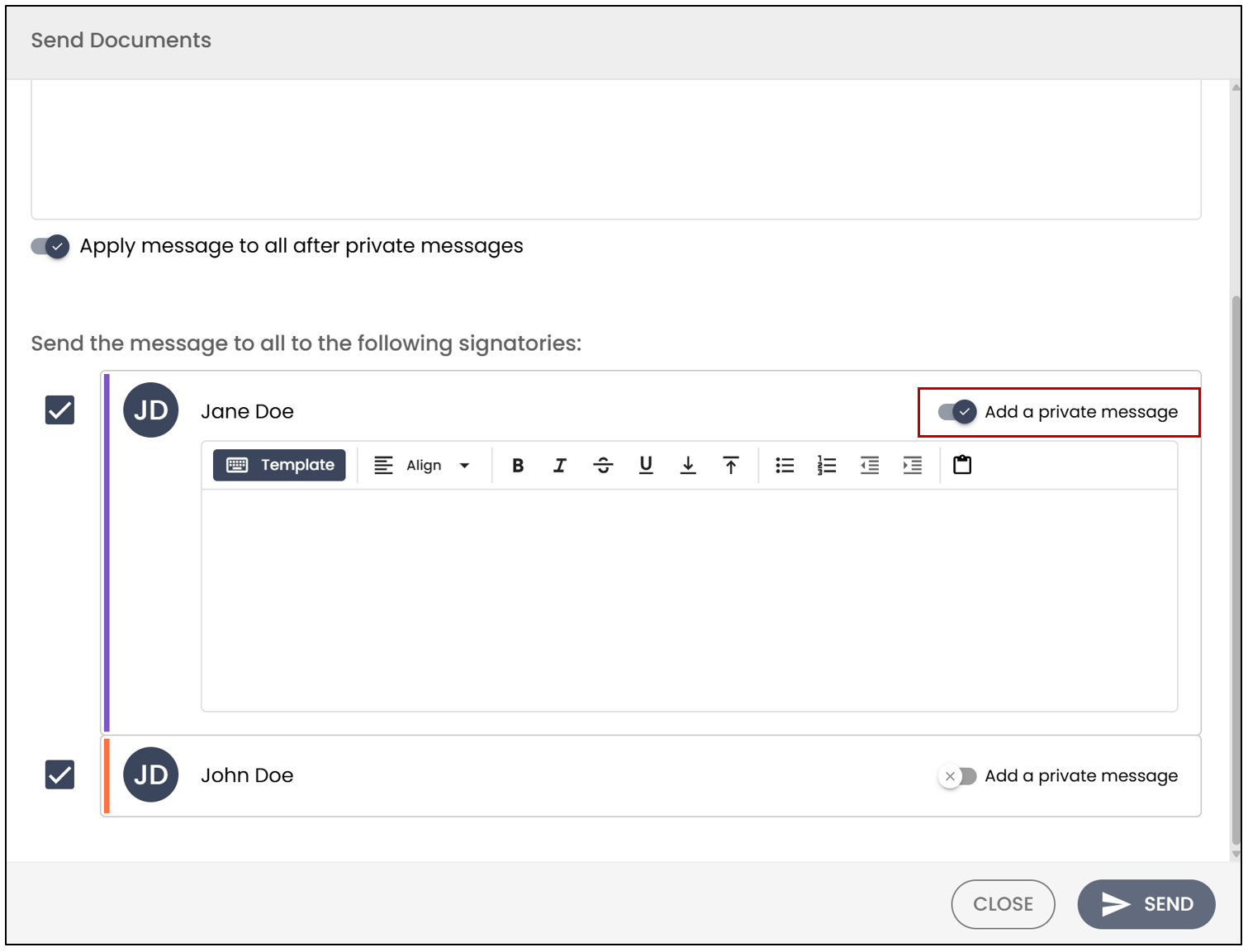Apply italic formatting to message text
1248x952 pixels.
560,466
